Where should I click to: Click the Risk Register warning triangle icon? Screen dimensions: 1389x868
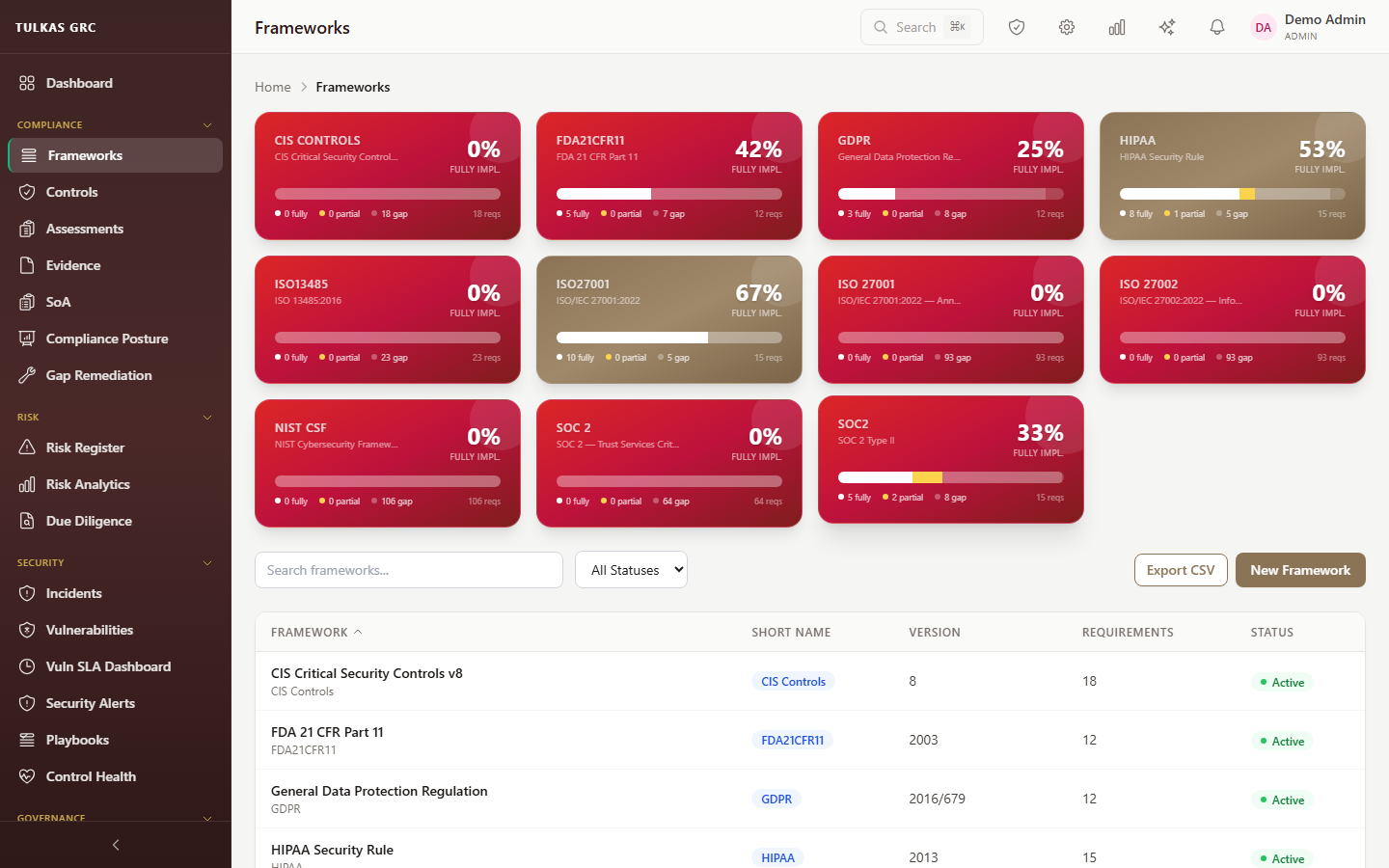[27, 448]
